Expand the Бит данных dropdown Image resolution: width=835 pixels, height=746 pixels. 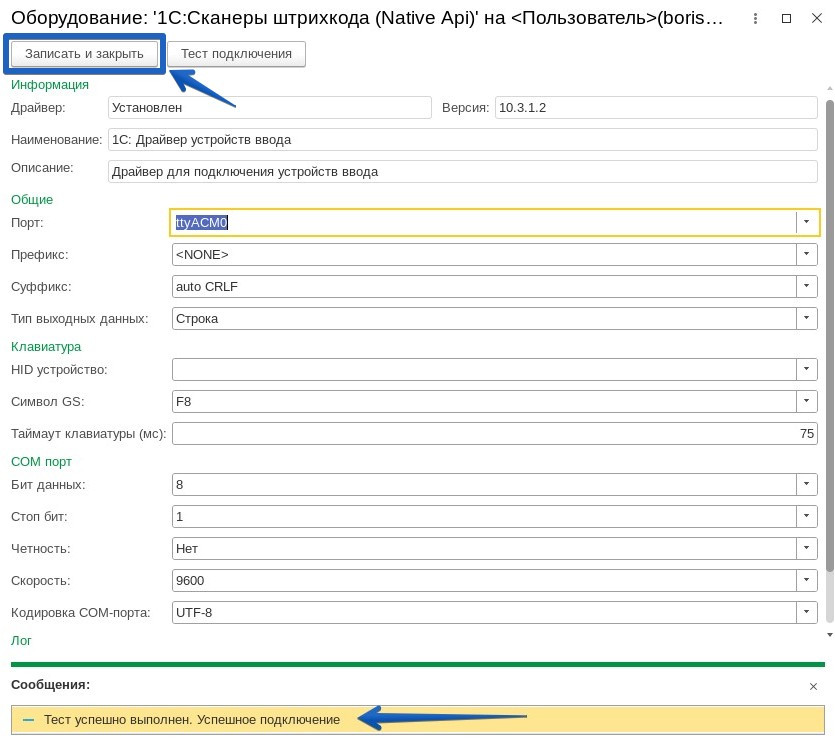(x=807, y=484)
